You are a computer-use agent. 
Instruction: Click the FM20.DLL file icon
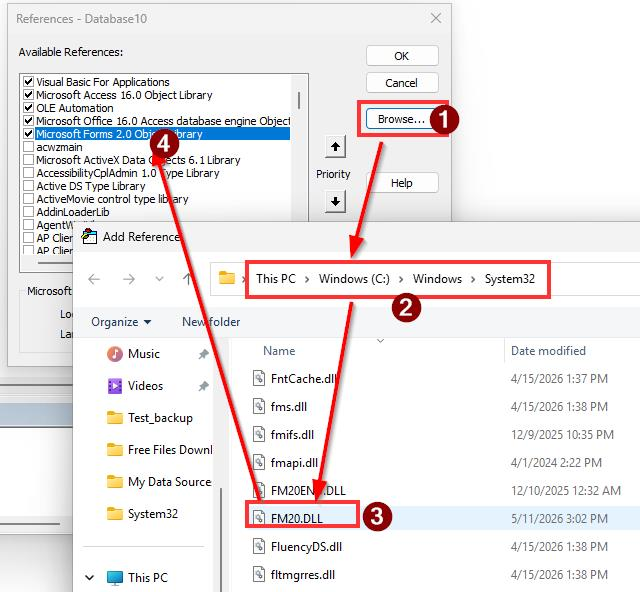pyautogui.click(x=259, y=518)
